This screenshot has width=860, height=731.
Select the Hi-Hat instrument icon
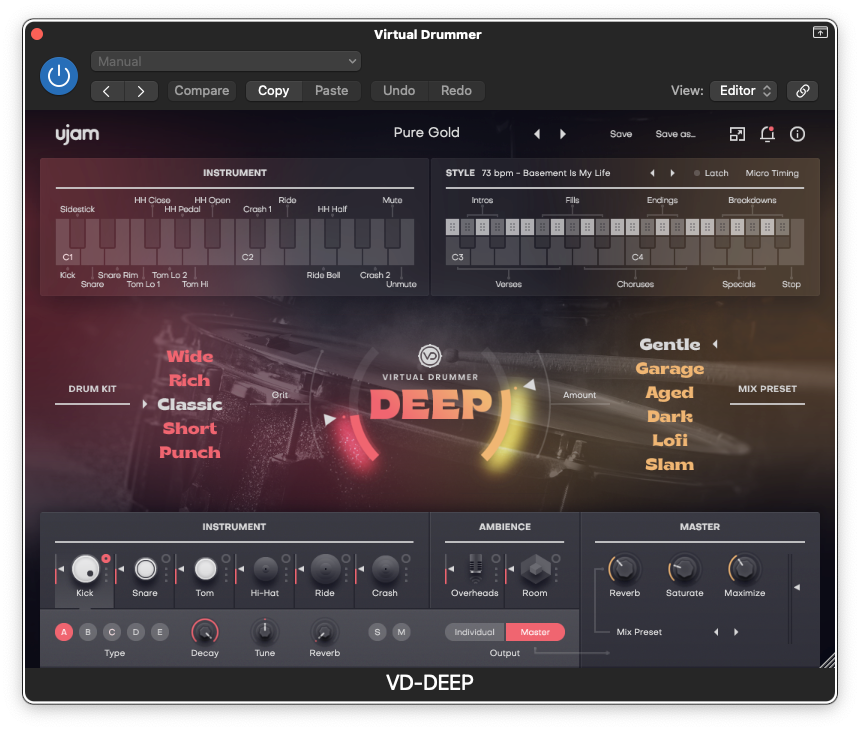coord(265,569)
